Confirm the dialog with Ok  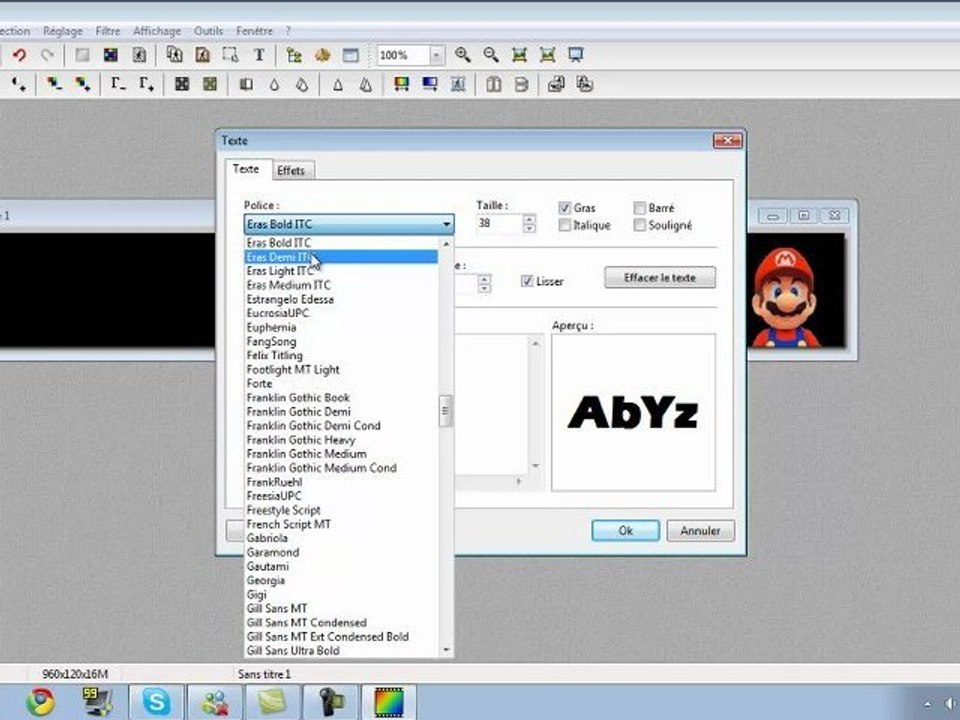pos(626,531)
